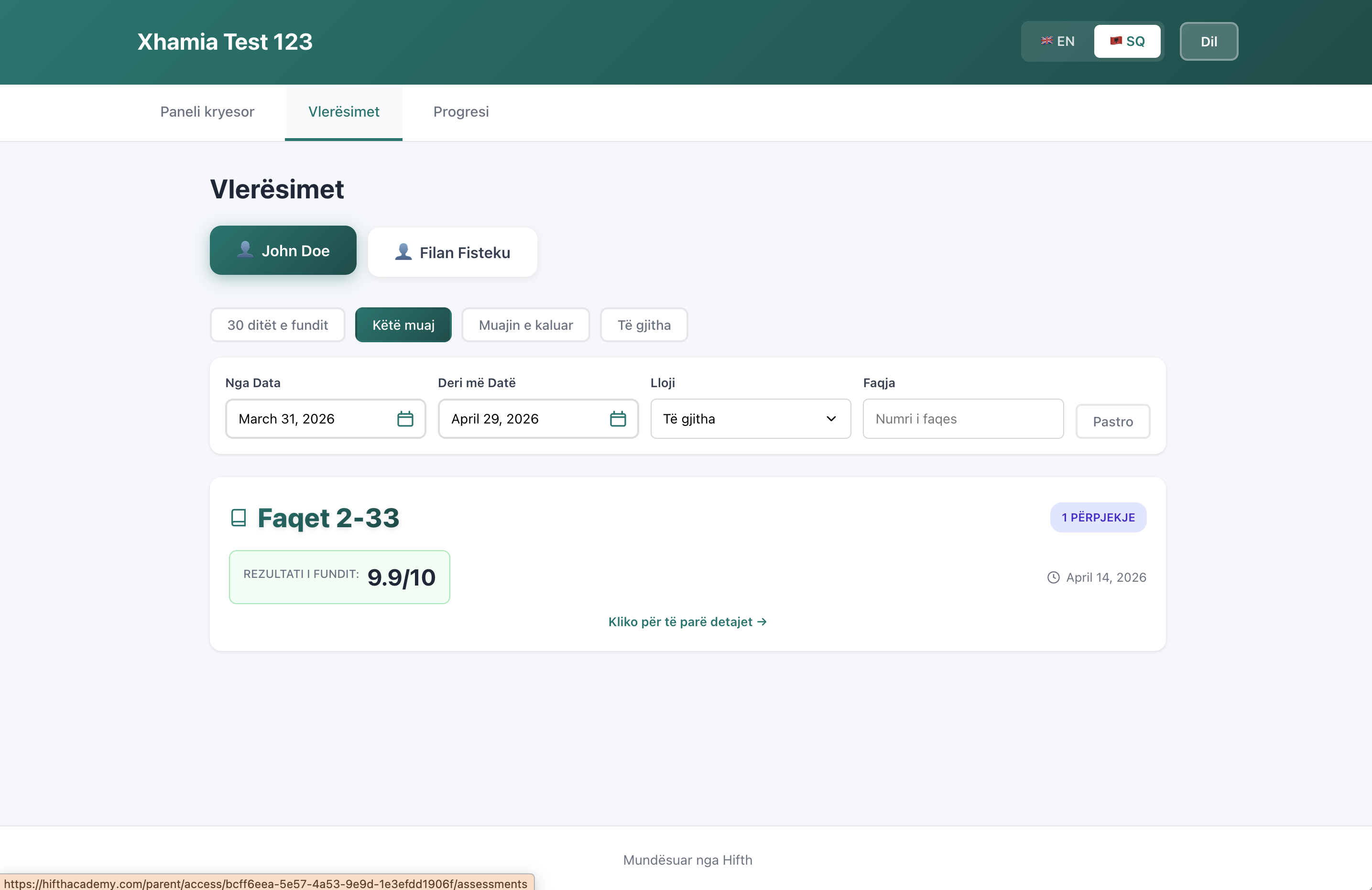Select the 'Muajin e kaluar' filter
The image size is (1372, 890).
[525, 325]
